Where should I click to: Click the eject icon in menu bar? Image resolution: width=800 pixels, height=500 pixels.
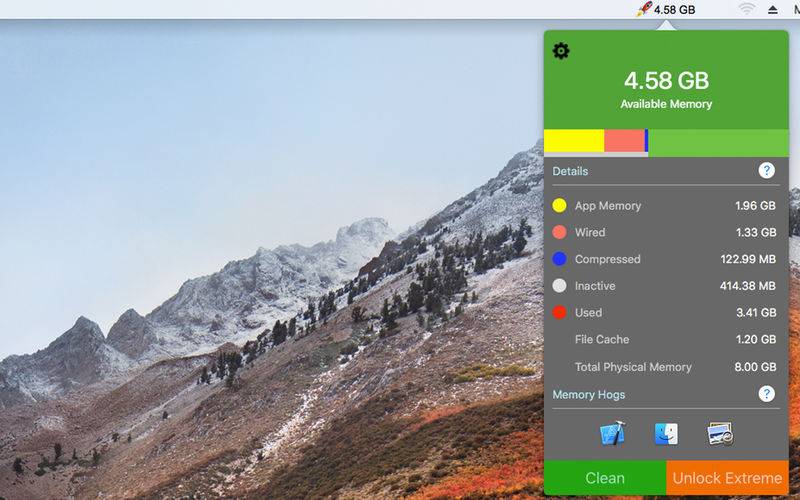click(x=773, y=9)
